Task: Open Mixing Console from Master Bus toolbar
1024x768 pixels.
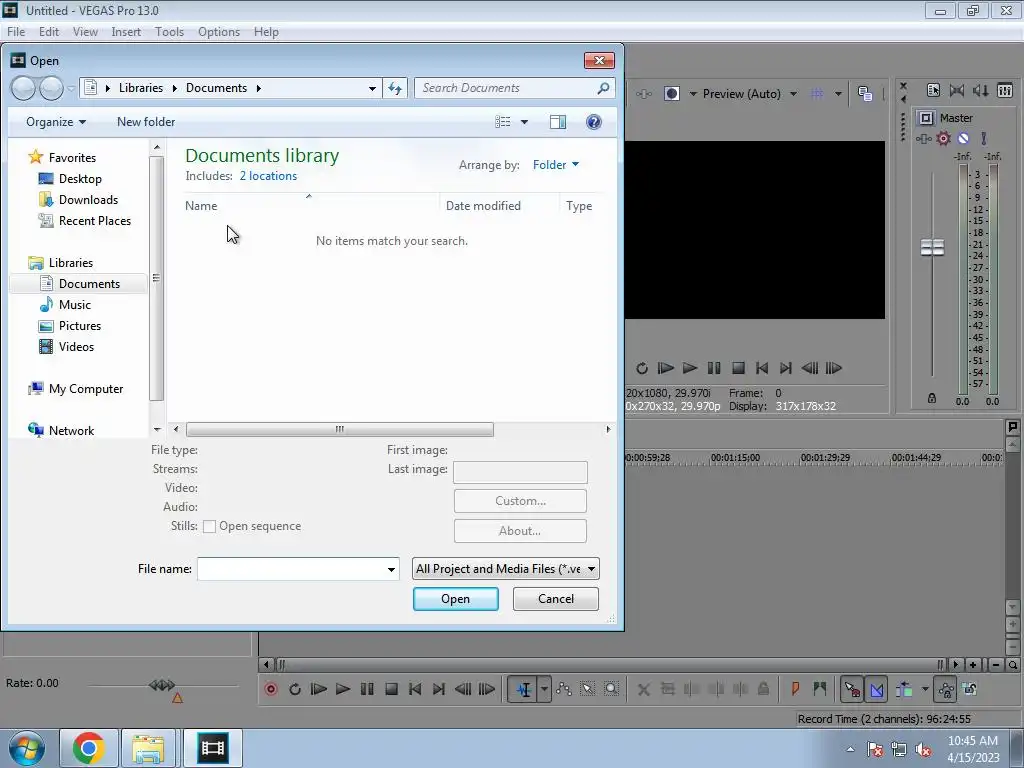Action: (x=1005, y=91)
